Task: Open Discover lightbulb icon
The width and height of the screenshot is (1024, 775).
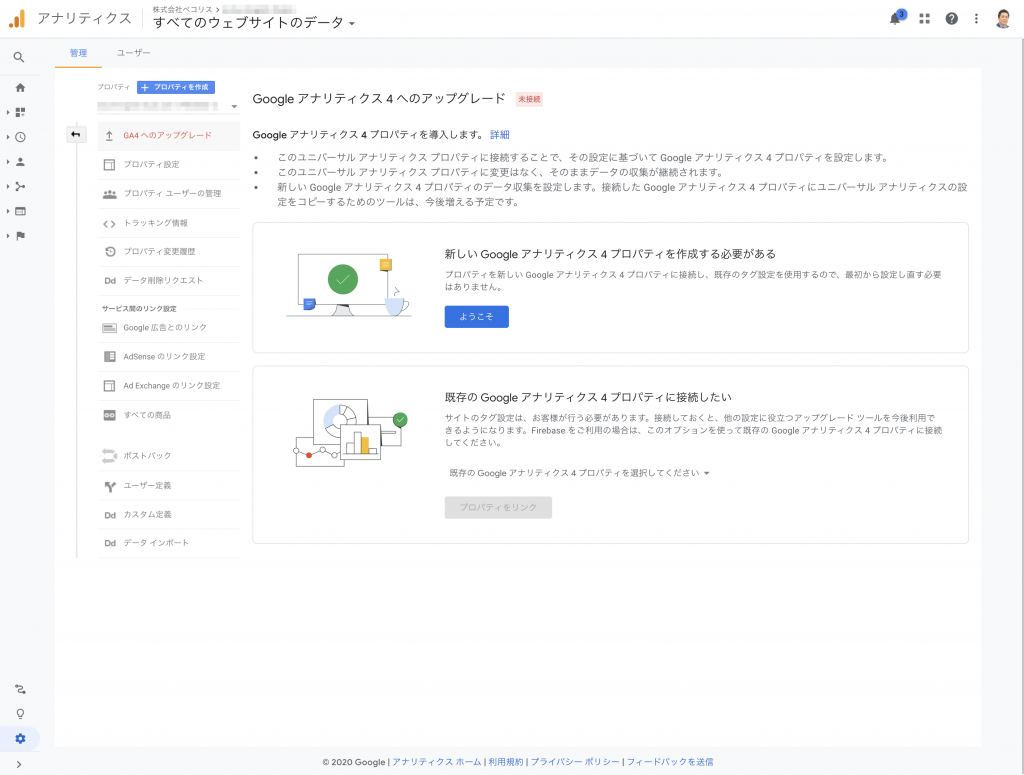Action: (20, 714)
